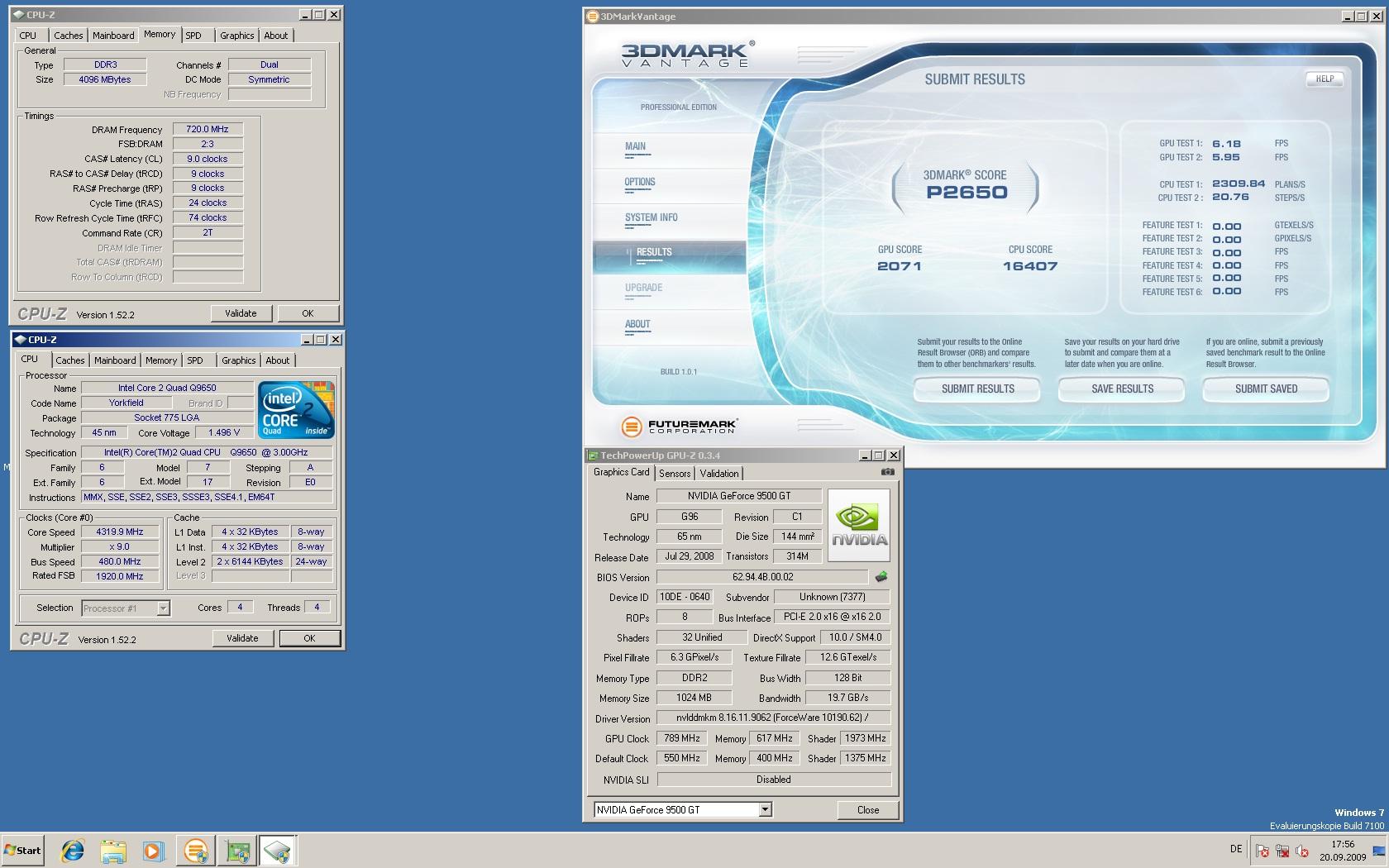This screenshot has width=1389, height=868.
Task: Select RESULTS in 3DMark Vantage sidebar
Action: pos(669,257)
